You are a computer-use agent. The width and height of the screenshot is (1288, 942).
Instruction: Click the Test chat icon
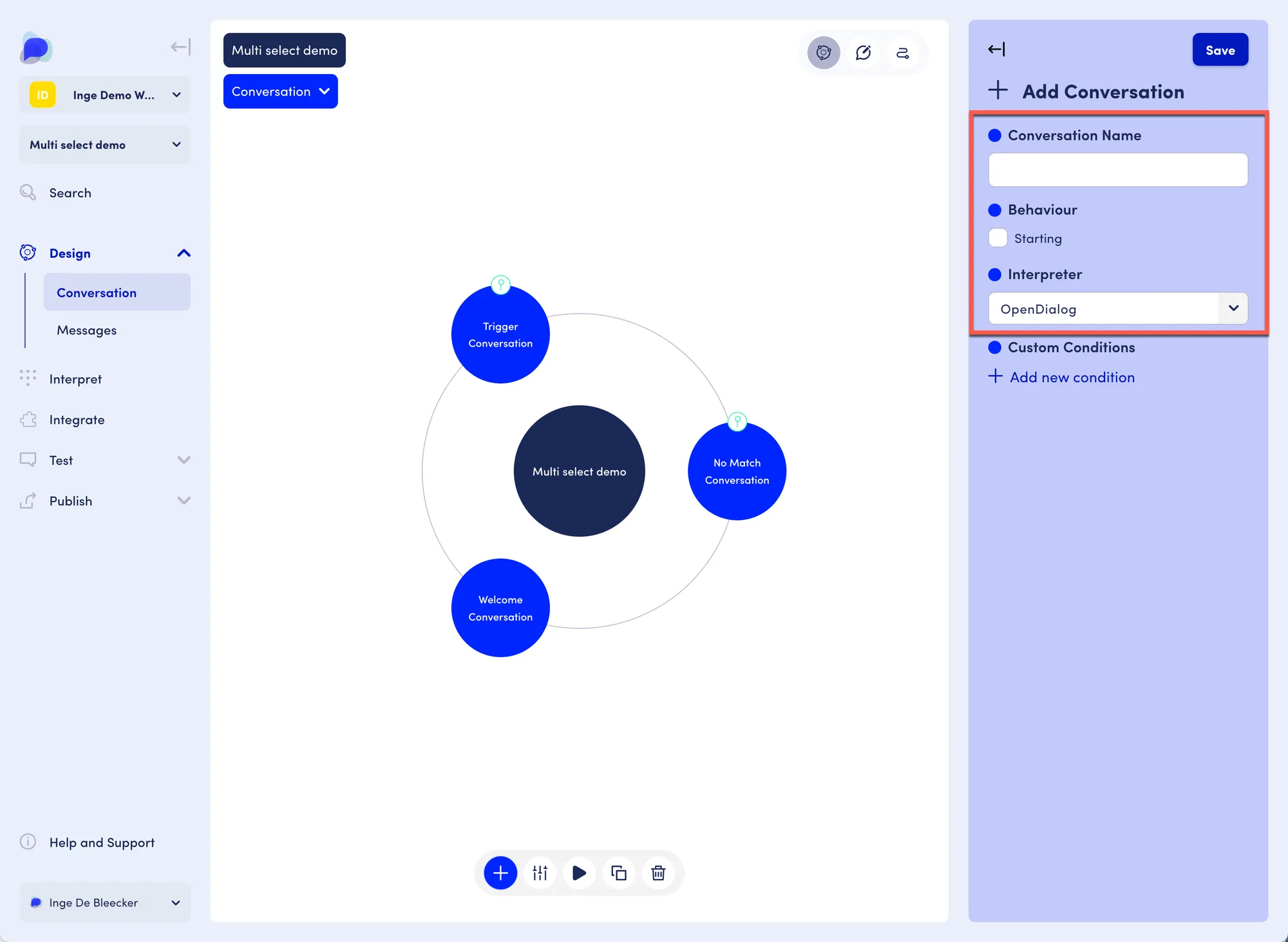click(x=28, y=459)
